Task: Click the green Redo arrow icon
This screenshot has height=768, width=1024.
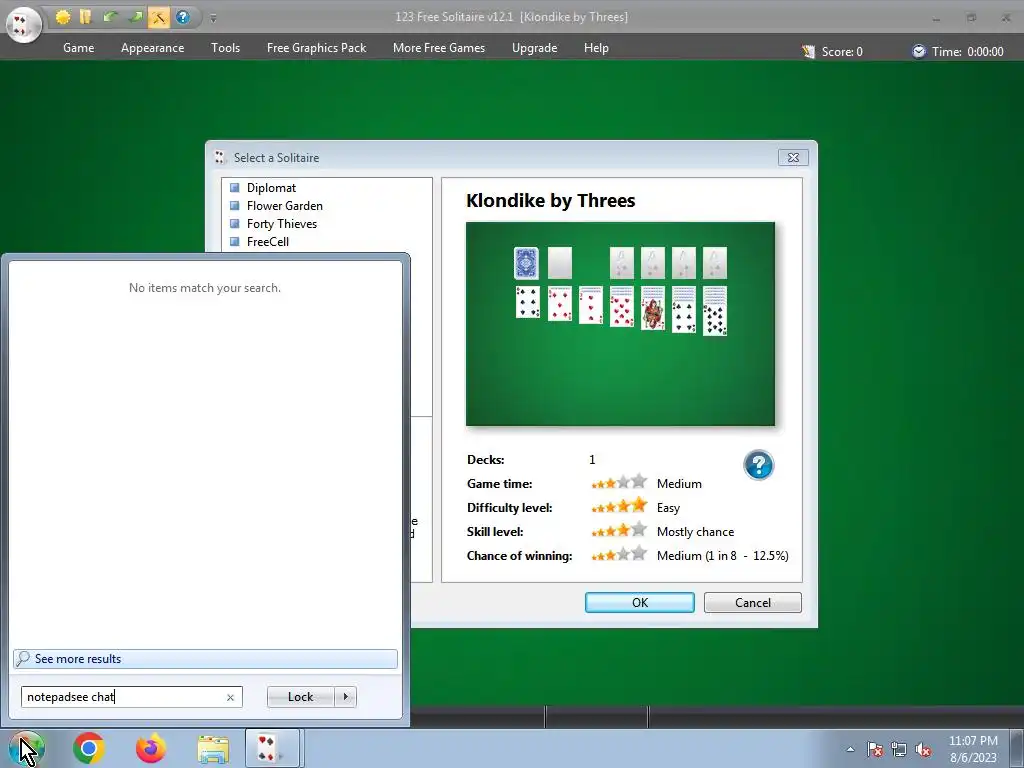Action: coord(135,17)
